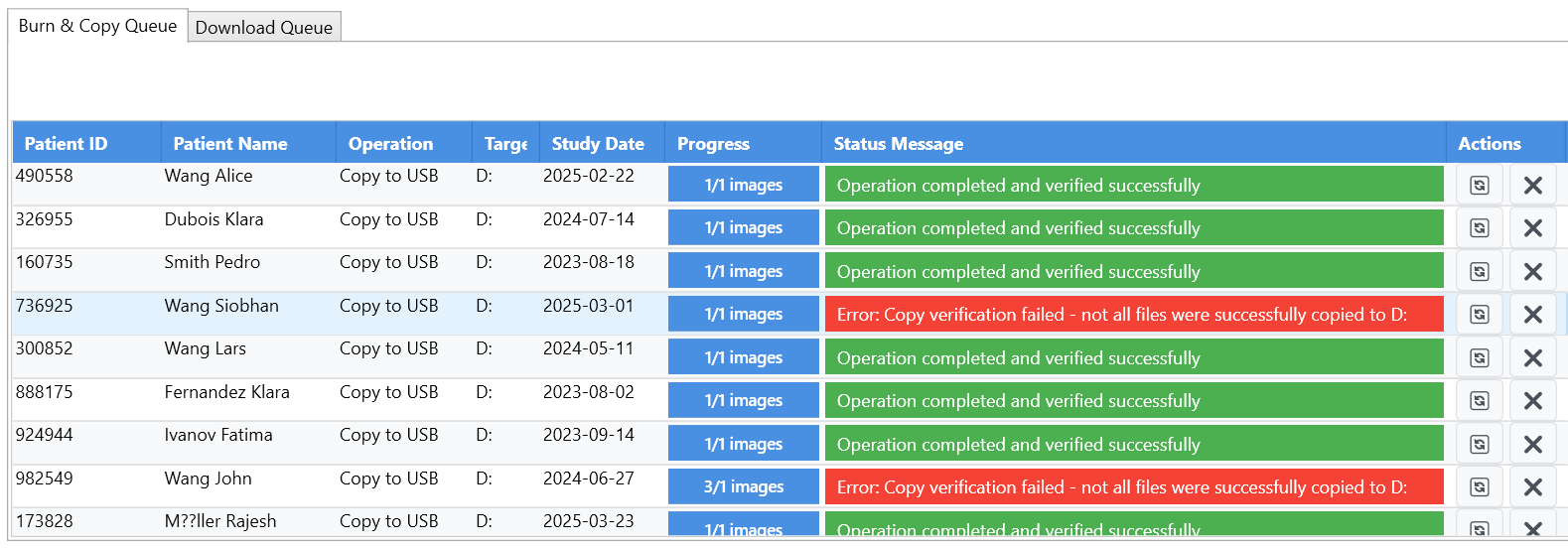Screen dimensions: 1568x548
Task: Click the Actions column header
Action: point(1505,144)
